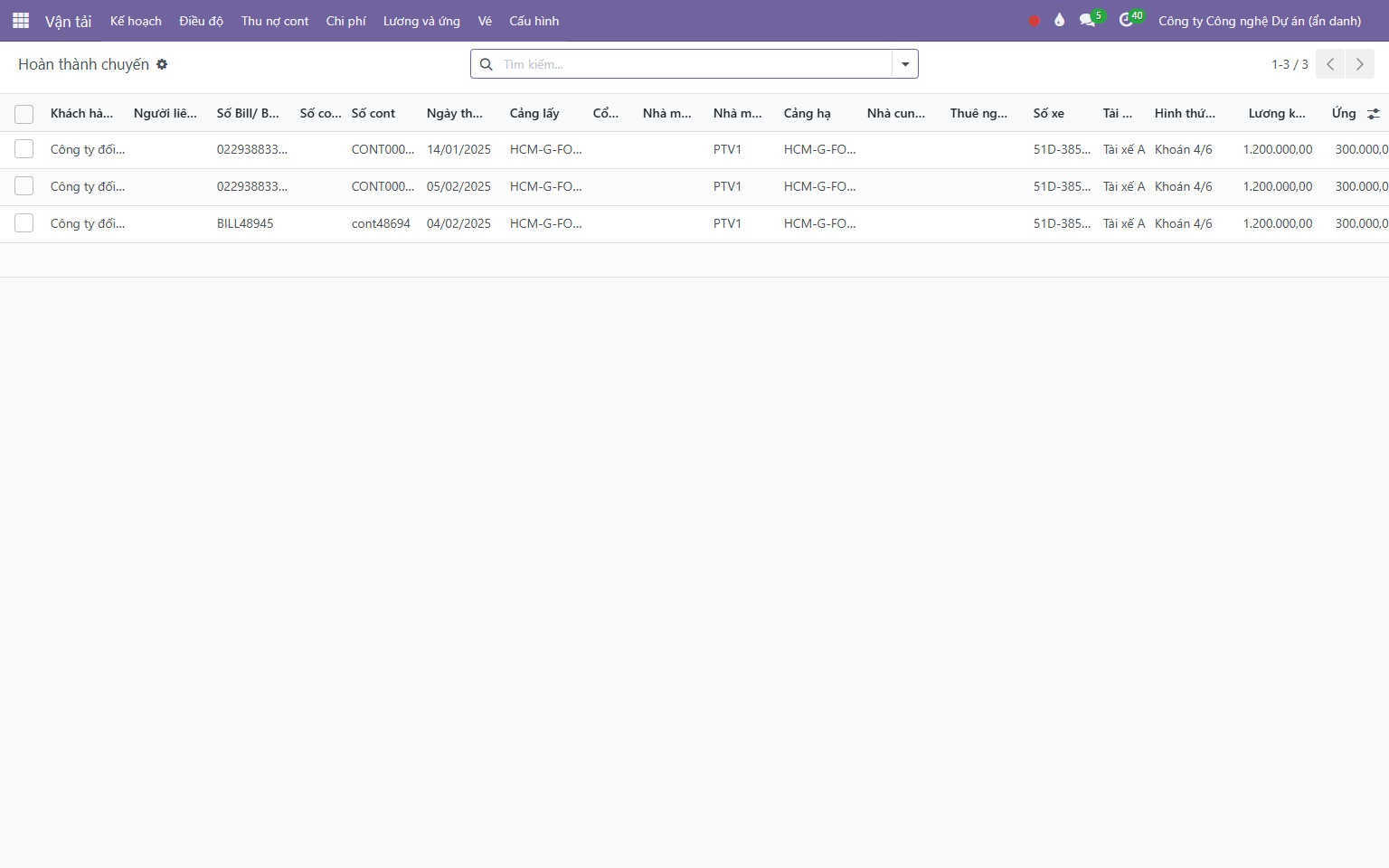This screenshot has height=868, width=1389.
Task: Open the cont48694 cell
Action: tap(381, 223)
